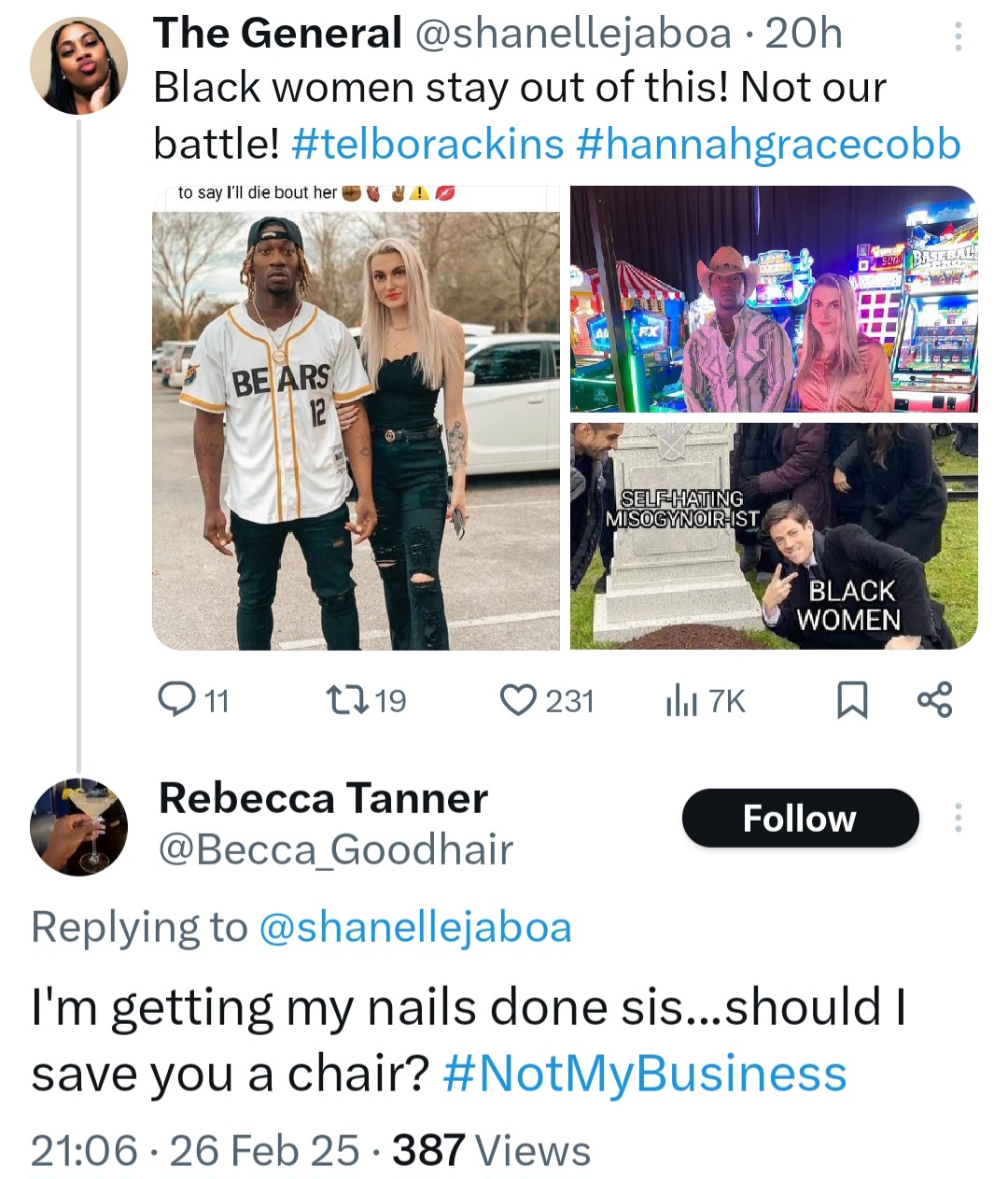Open the arcade photo with cowboy hat
The image size is (1008, 1179).
tap(774, 299)
